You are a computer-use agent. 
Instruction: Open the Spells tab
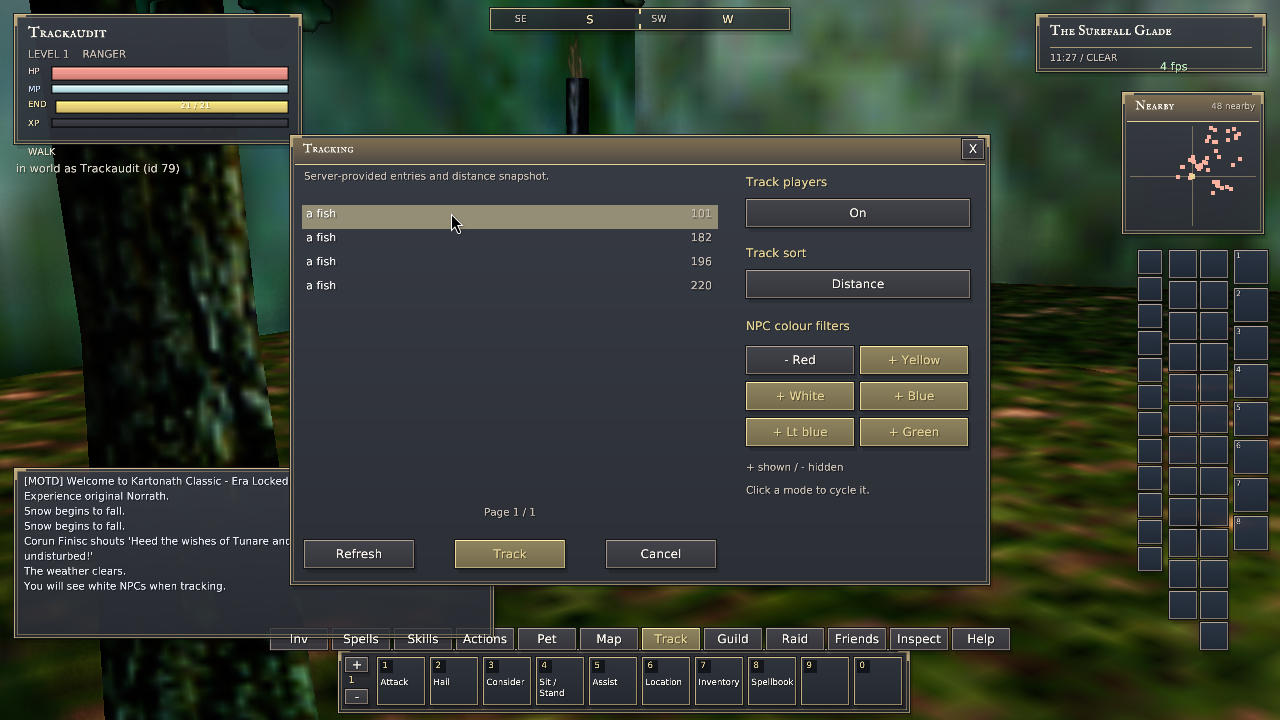point(361,639)
